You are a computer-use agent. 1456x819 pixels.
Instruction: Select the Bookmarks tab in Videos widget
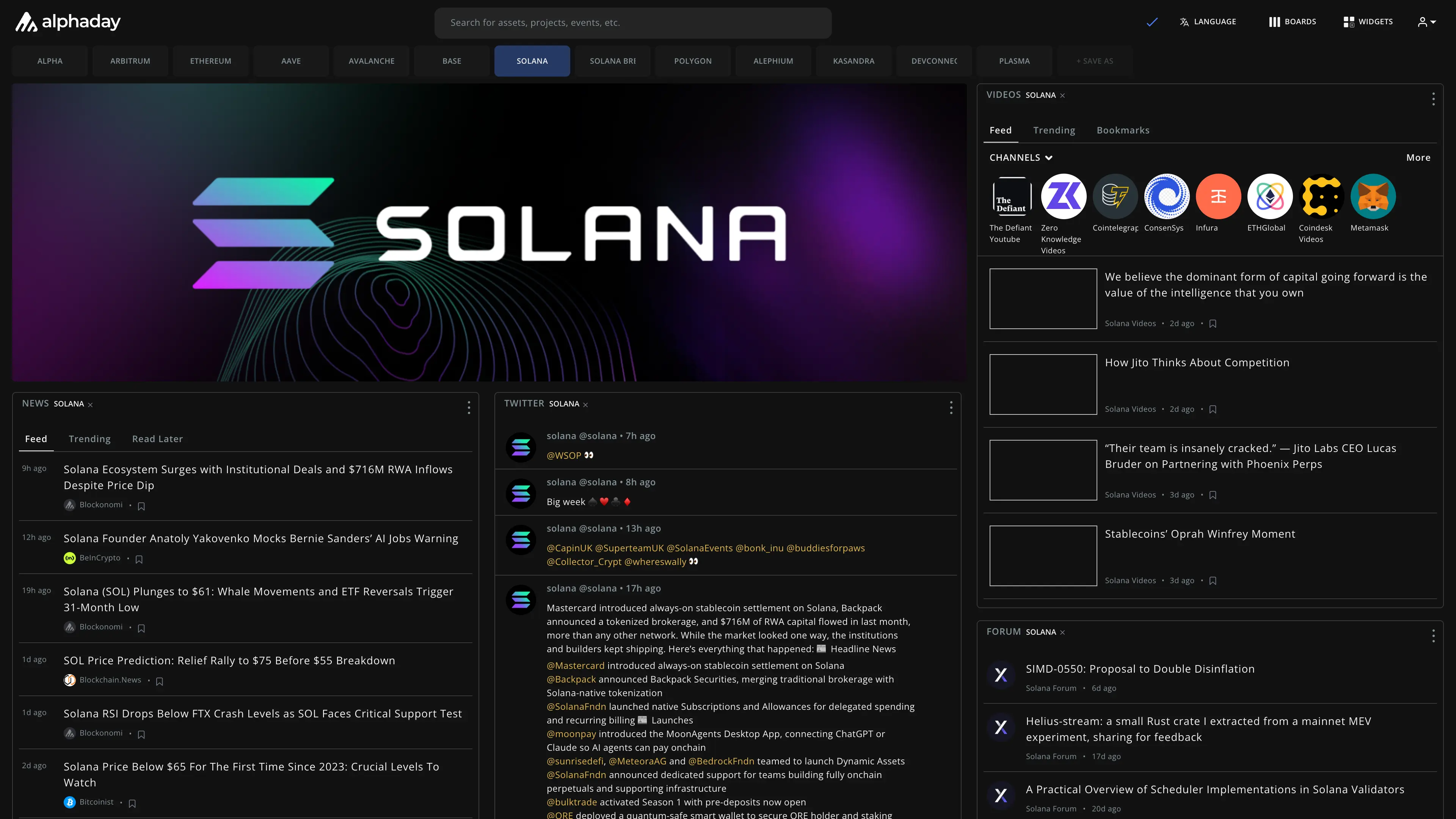pos(1122,130)
